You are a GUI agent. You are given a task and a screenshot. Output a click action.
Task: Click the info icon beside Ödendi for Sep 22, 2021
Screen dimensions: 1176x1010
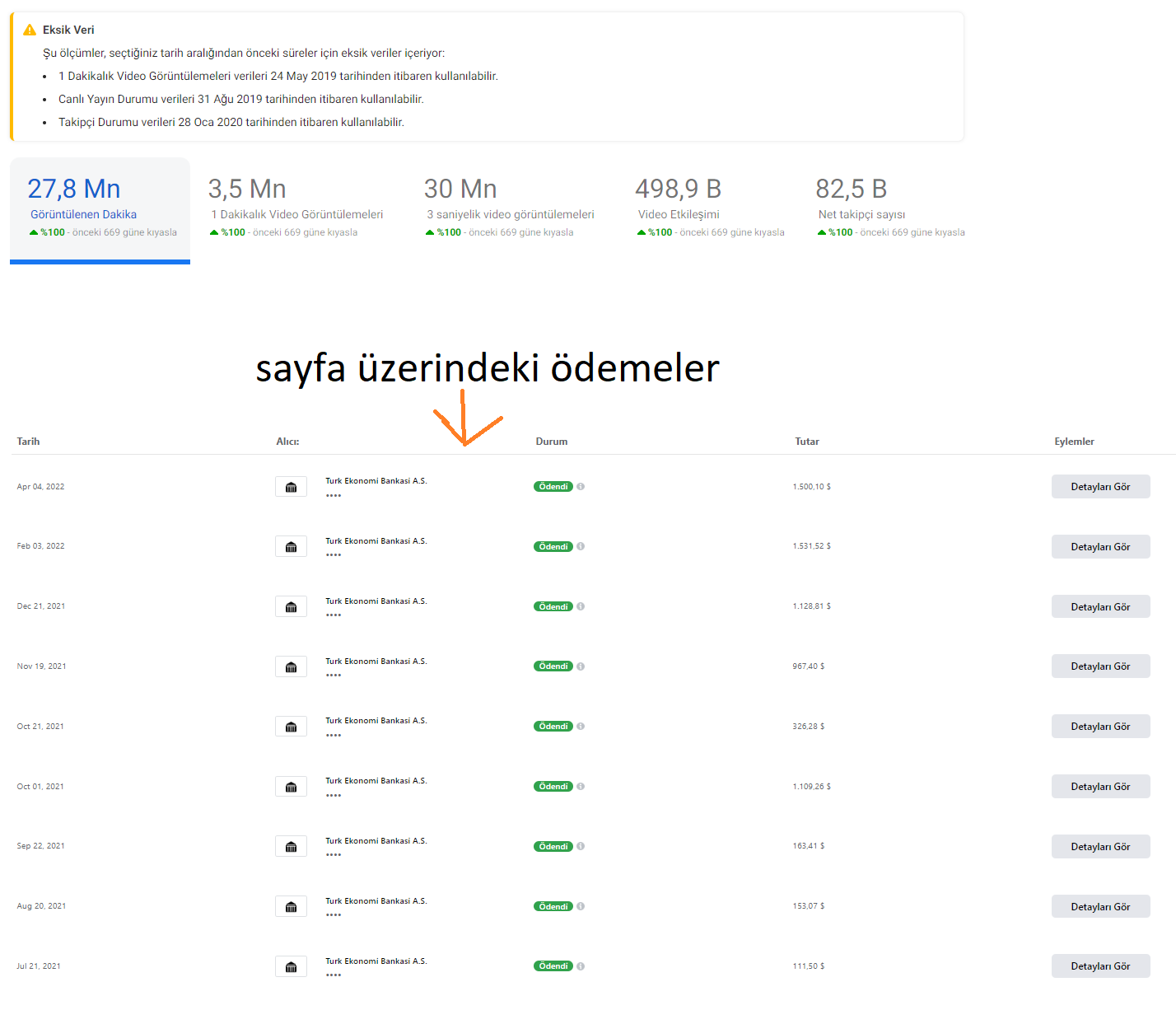581,846
